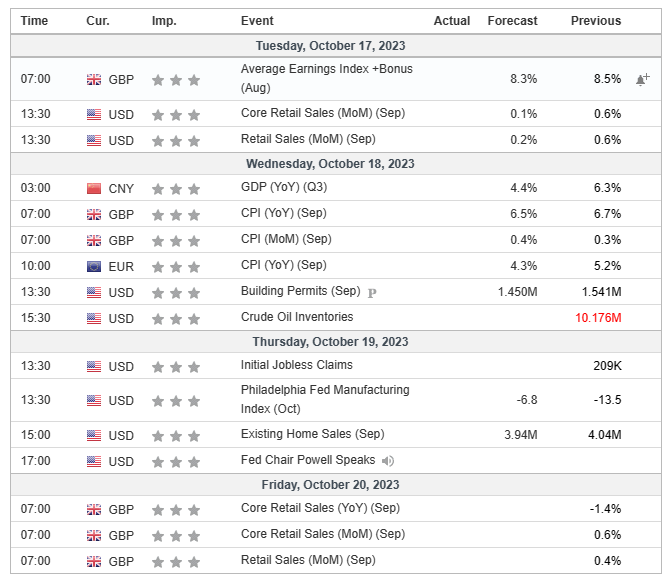Screen dimensions: 668x581
Task: Click the EU flag in EUR row
Action: pos(94,266)
